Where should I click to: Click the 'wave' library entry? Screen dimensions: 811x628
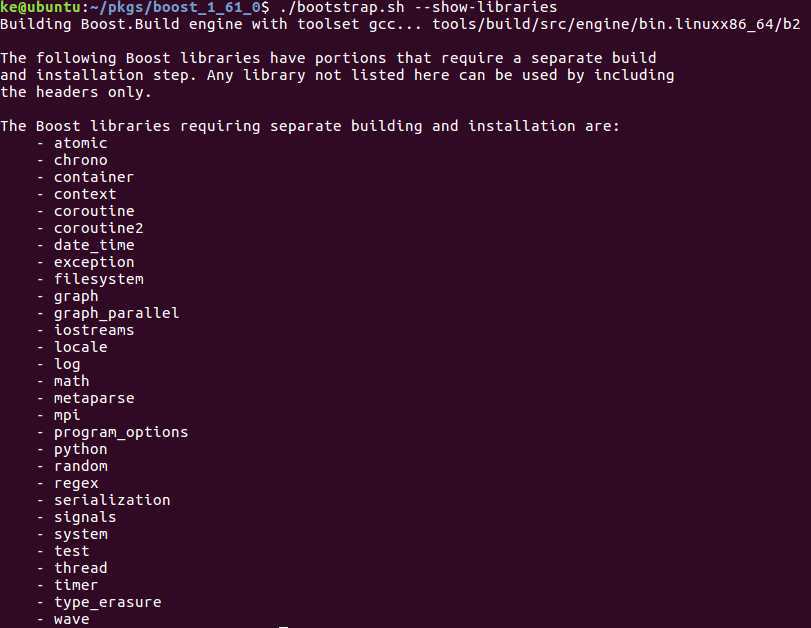point(71,619)
